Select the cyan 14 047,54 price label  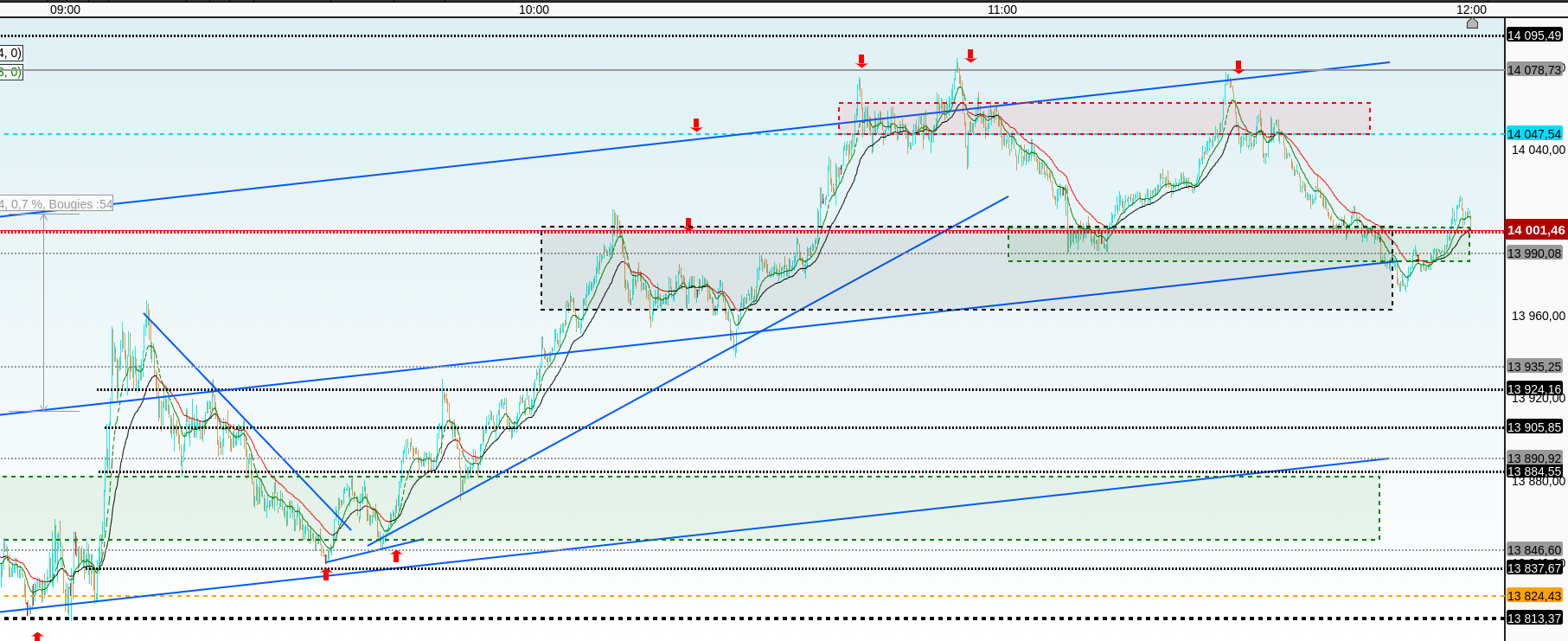[x=1534, y=134]
